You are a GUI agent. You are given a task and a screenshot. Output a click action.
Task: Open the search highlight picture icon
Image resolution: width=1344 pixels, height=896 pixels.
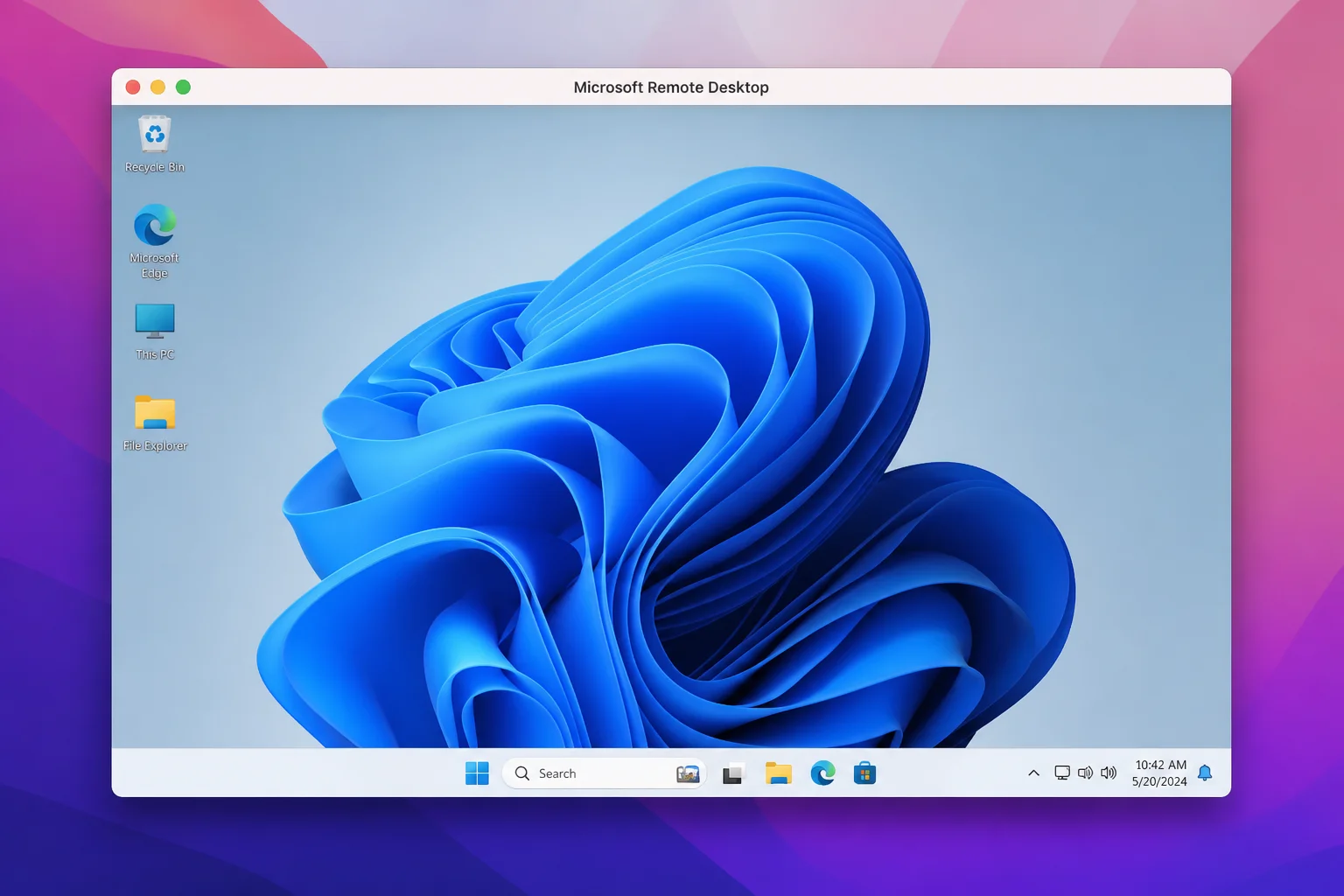[x=688, y=773]
